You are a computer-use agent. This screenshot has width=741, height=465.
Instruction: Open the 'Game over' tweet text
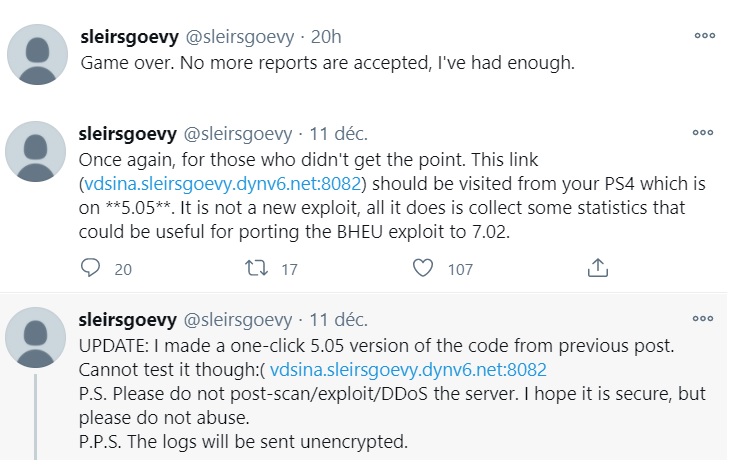point(327,63)
